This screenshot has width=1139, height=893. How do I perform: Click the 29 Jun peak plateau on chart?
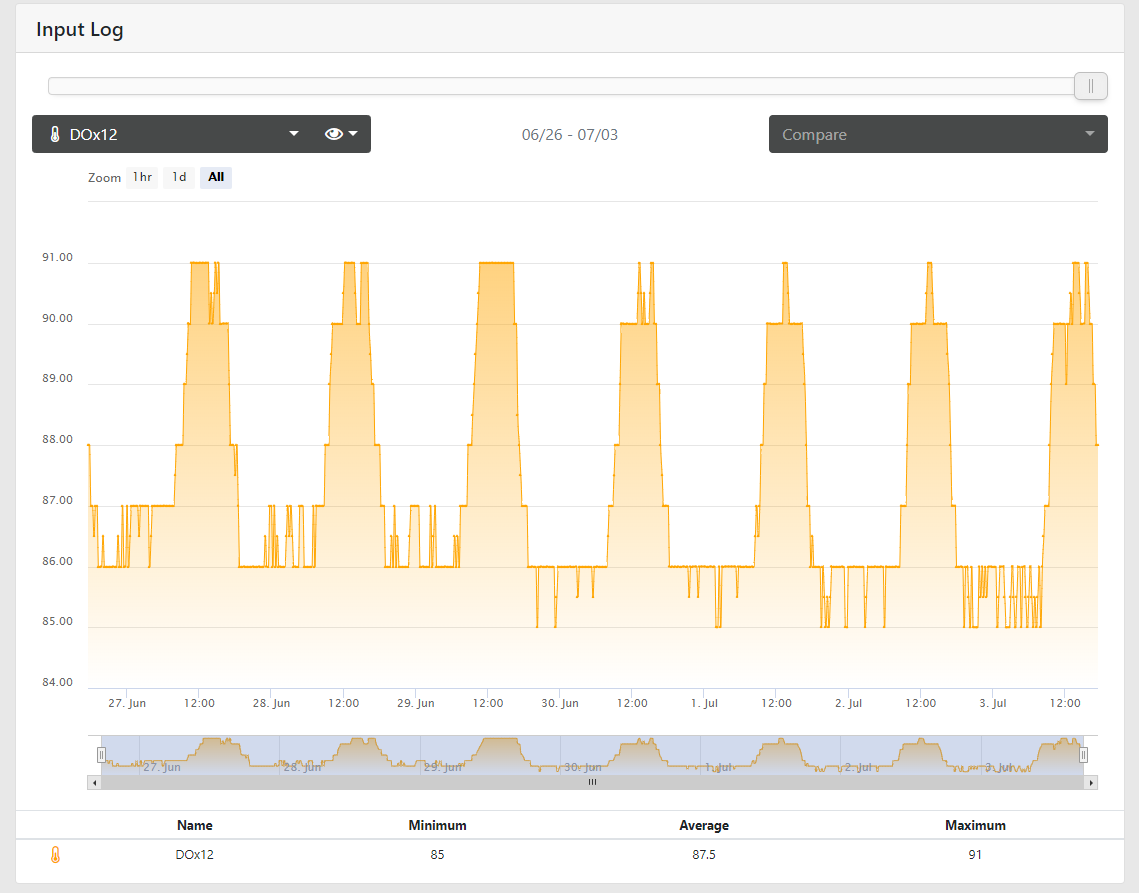tap(497, 263)
